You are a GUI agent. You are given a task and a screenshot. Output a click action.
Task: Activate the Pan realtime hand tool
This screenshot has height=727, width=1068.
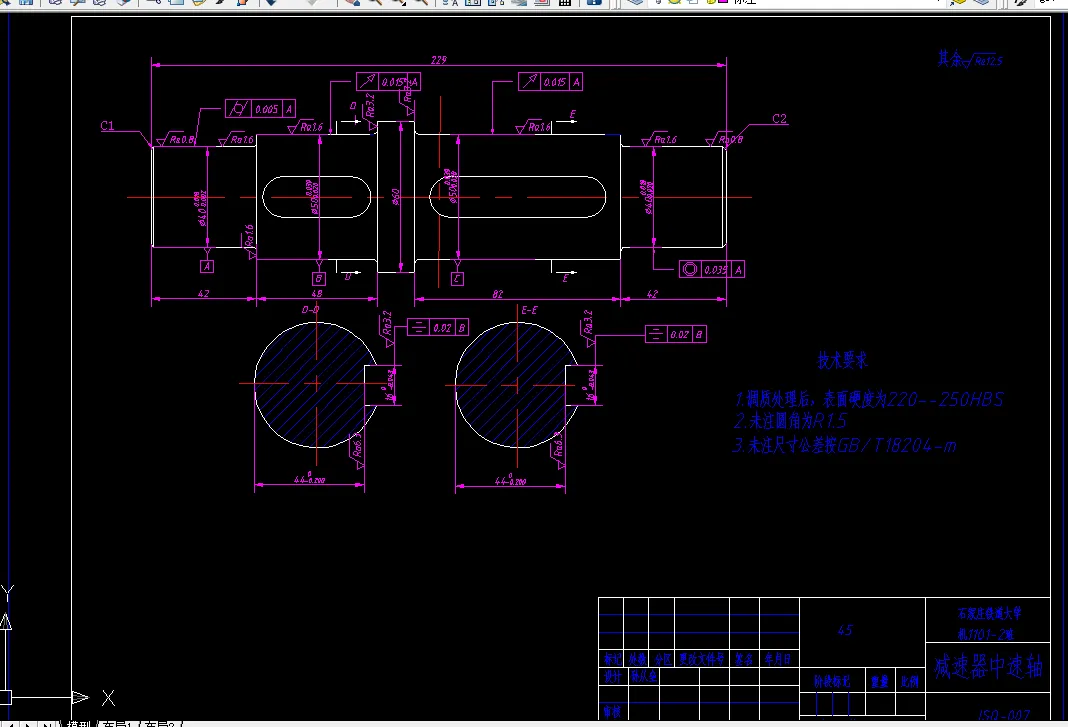click(353, 2)
